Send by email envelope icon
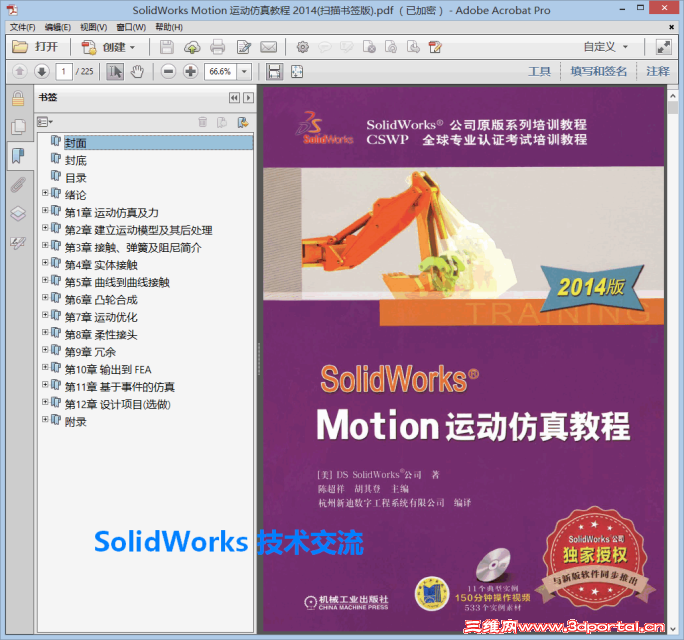This screenshot has width=684, height=640. [268, 47]
